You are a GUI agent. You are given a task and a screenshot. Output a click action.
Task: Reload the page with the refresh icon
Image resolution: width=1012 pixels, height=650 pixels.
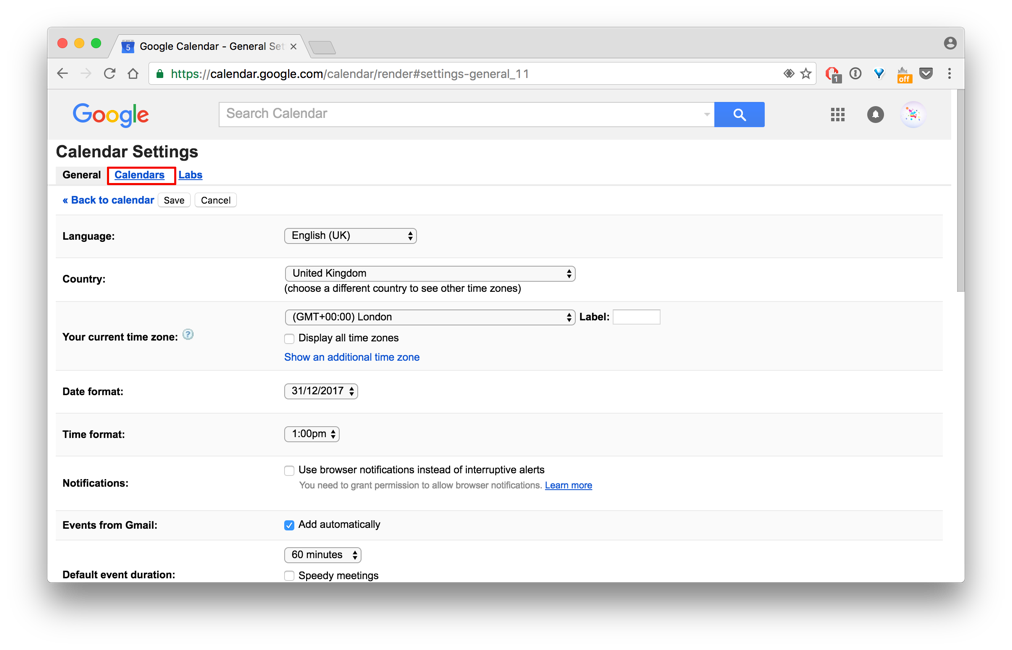click(x=110, y=74)
